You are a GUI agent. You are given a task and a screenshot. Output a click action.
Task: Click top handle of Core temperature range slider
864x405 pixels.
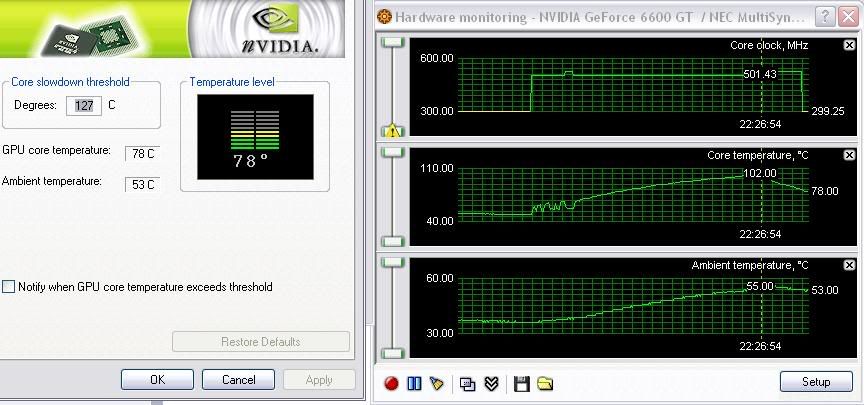click(392, 152)
